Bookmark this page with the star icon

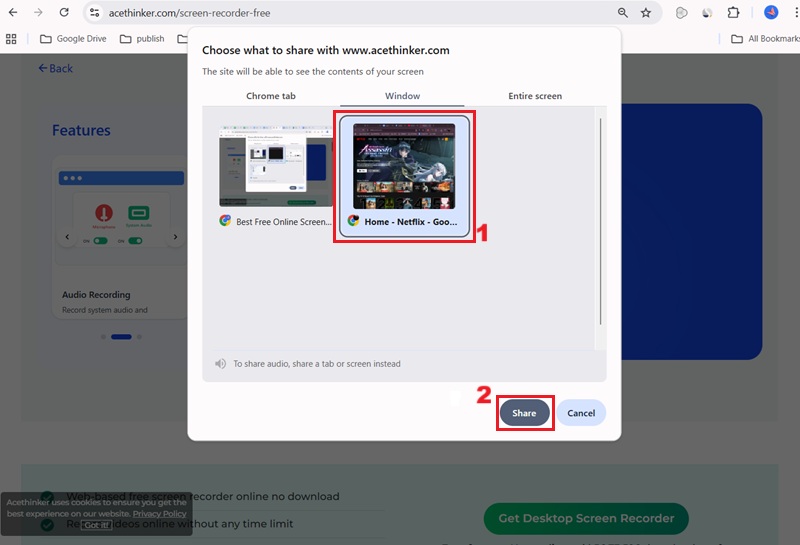[x=646, y=13]
